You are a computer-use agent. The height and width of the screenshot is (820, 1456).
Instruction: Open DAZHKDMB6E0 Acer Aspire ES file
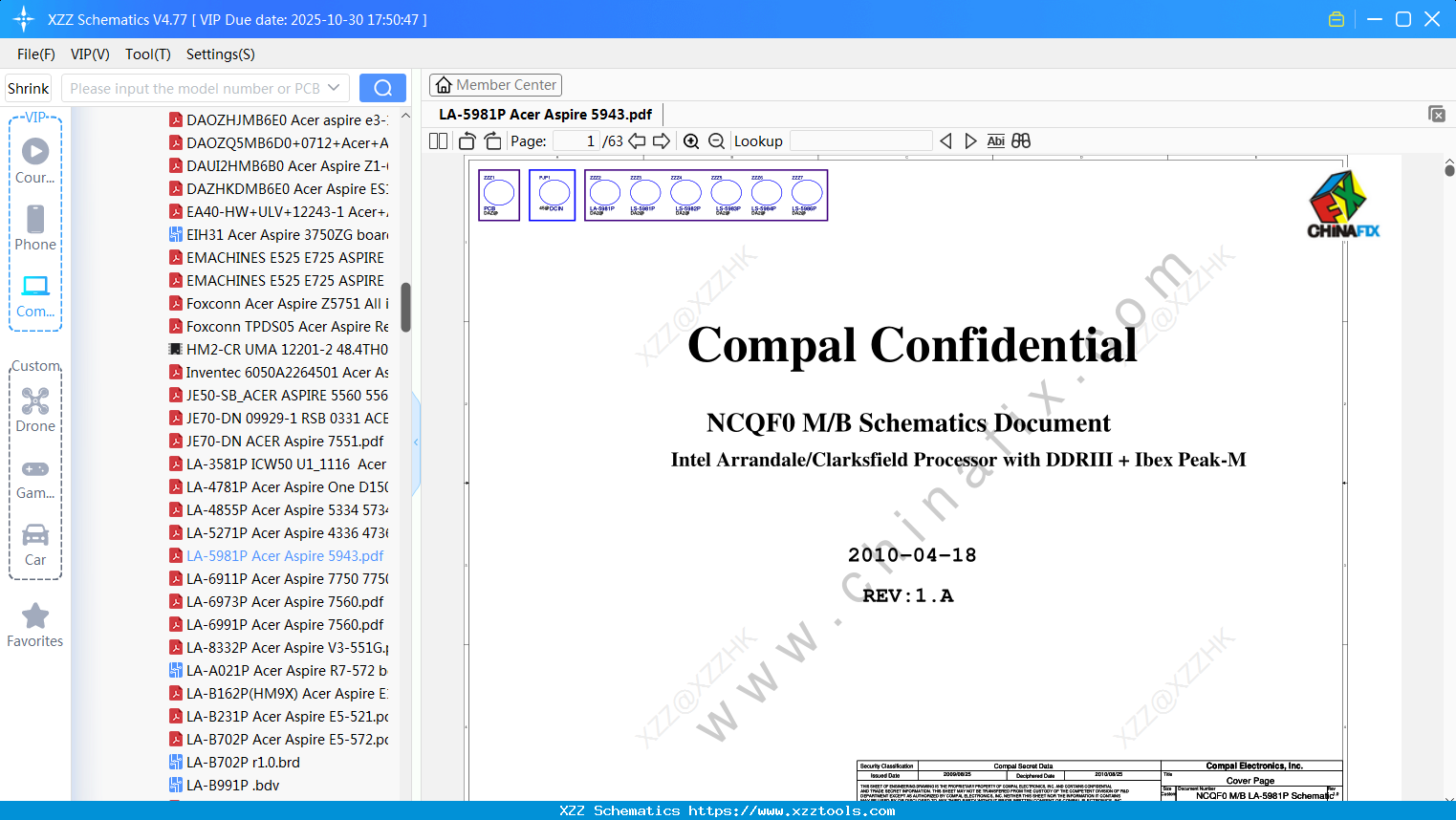pos(278,189)
